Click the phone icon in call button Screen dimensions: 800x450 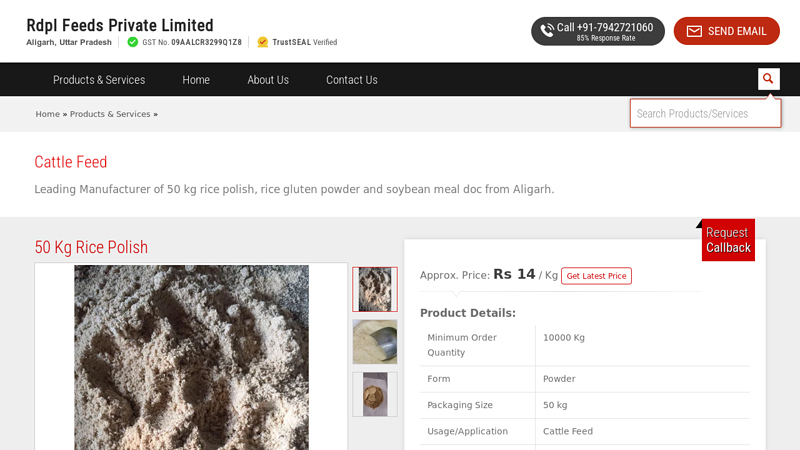tap(547, 31)
